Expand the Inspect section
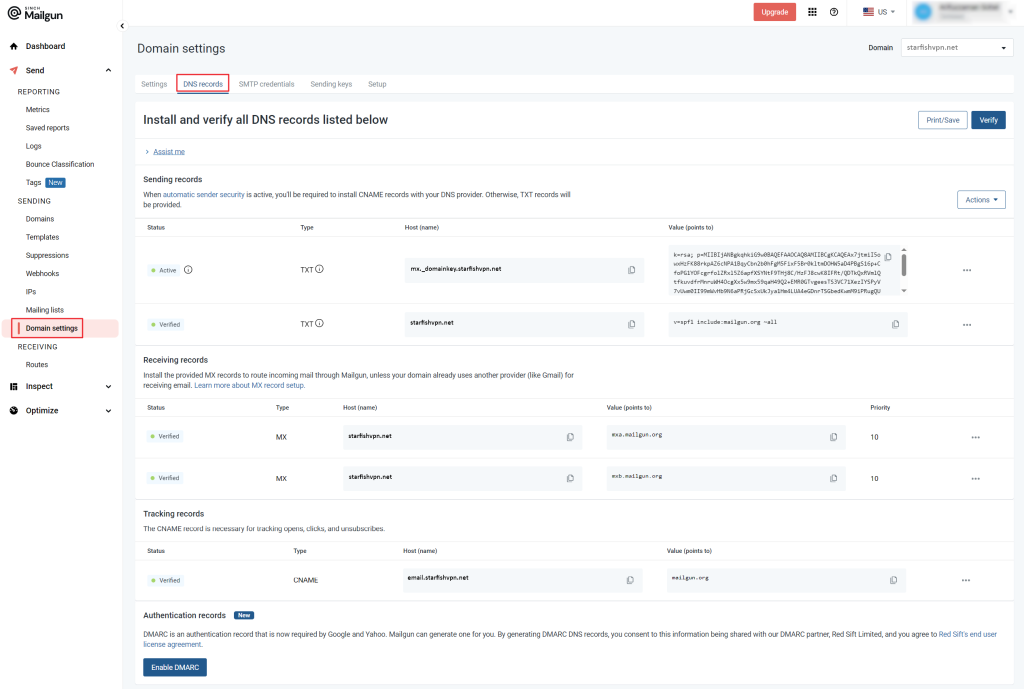This screenshot has height=689, width=1024. tap(108, 387)
